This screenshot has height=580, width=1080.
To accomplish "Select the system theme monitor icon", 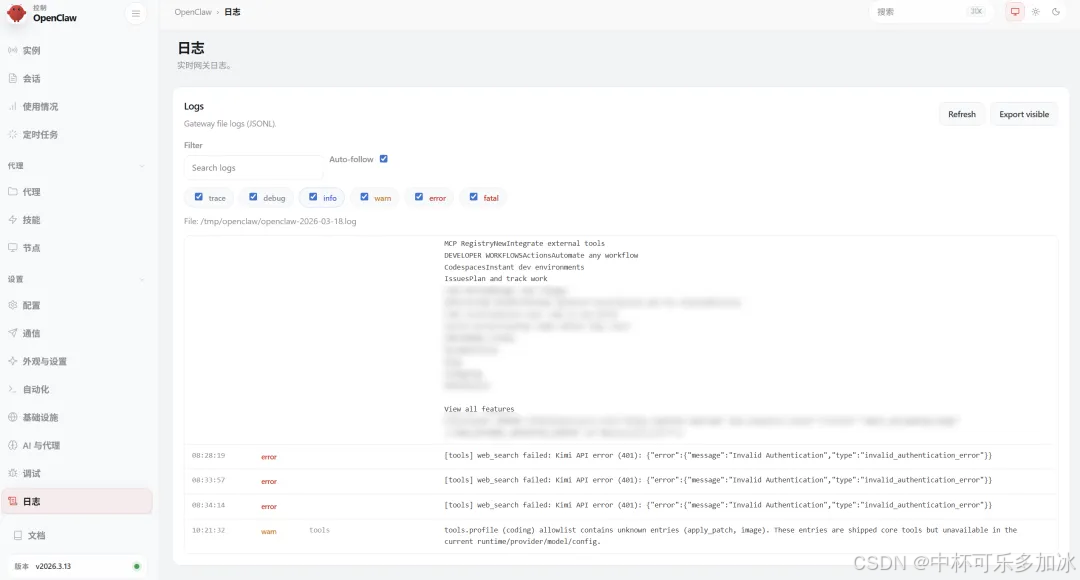I will coord(1015,12).
